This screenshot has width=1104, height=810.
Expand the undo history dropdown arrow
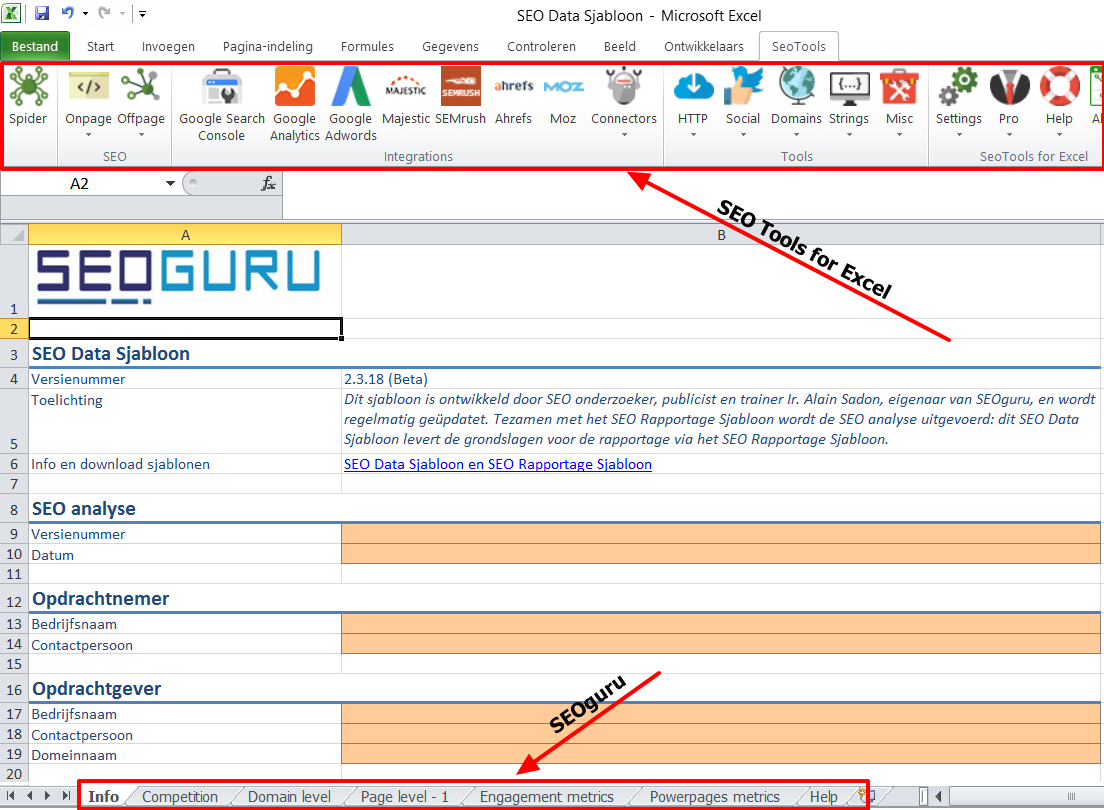tap(85, 13)
